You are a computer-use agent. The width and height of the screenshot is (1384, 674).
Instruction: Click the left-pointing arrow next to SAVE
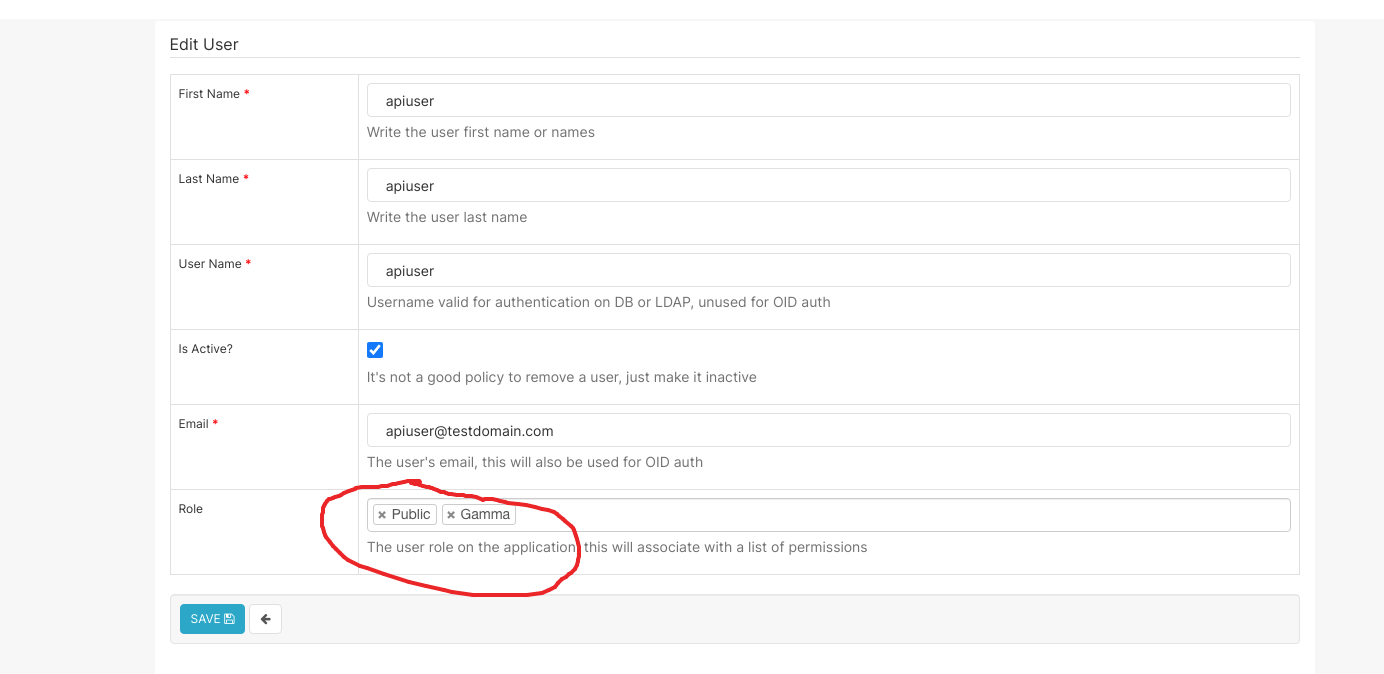pos(265,618)
